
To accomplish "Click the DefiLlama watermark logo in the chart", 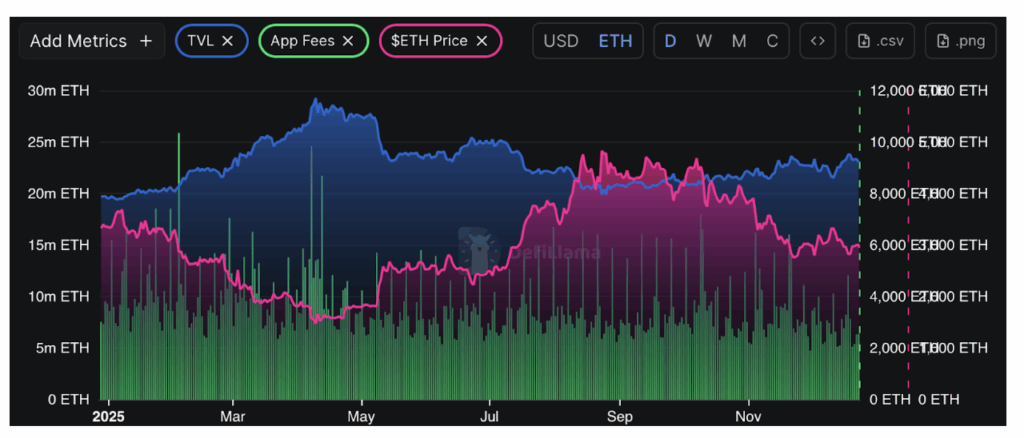I will point(479,249).
